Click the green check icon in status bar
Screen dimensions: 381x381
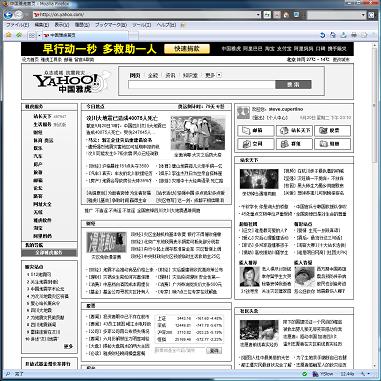[304, 374]
